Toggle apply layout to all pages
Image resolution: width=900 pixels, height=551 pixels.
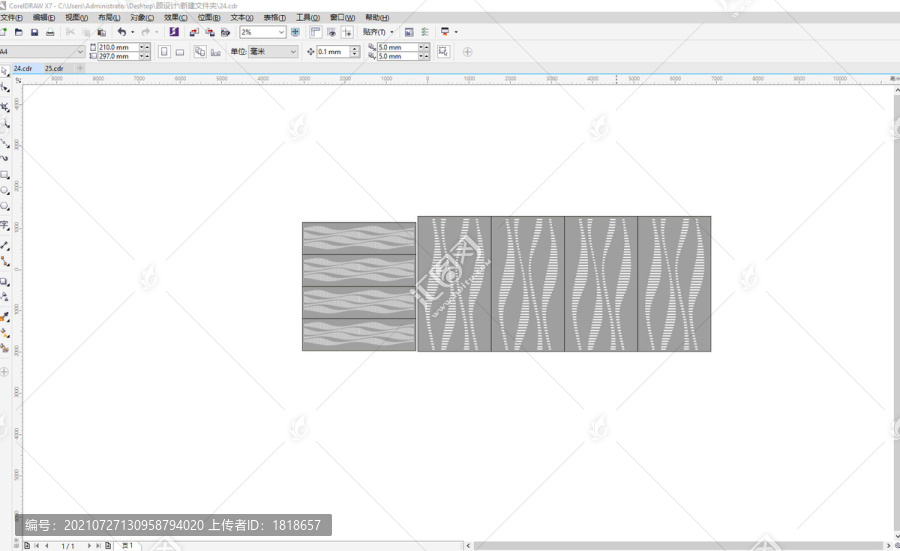click(x=200, y=52)
